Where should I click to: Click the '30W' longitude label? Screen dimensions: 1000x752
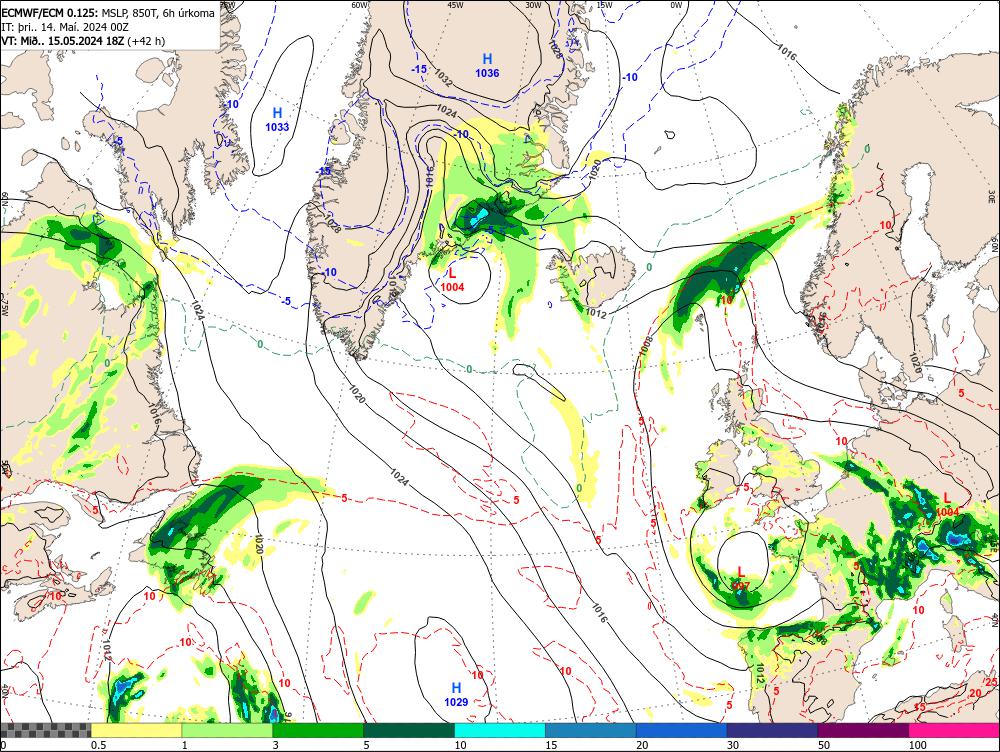coord(533,4)
